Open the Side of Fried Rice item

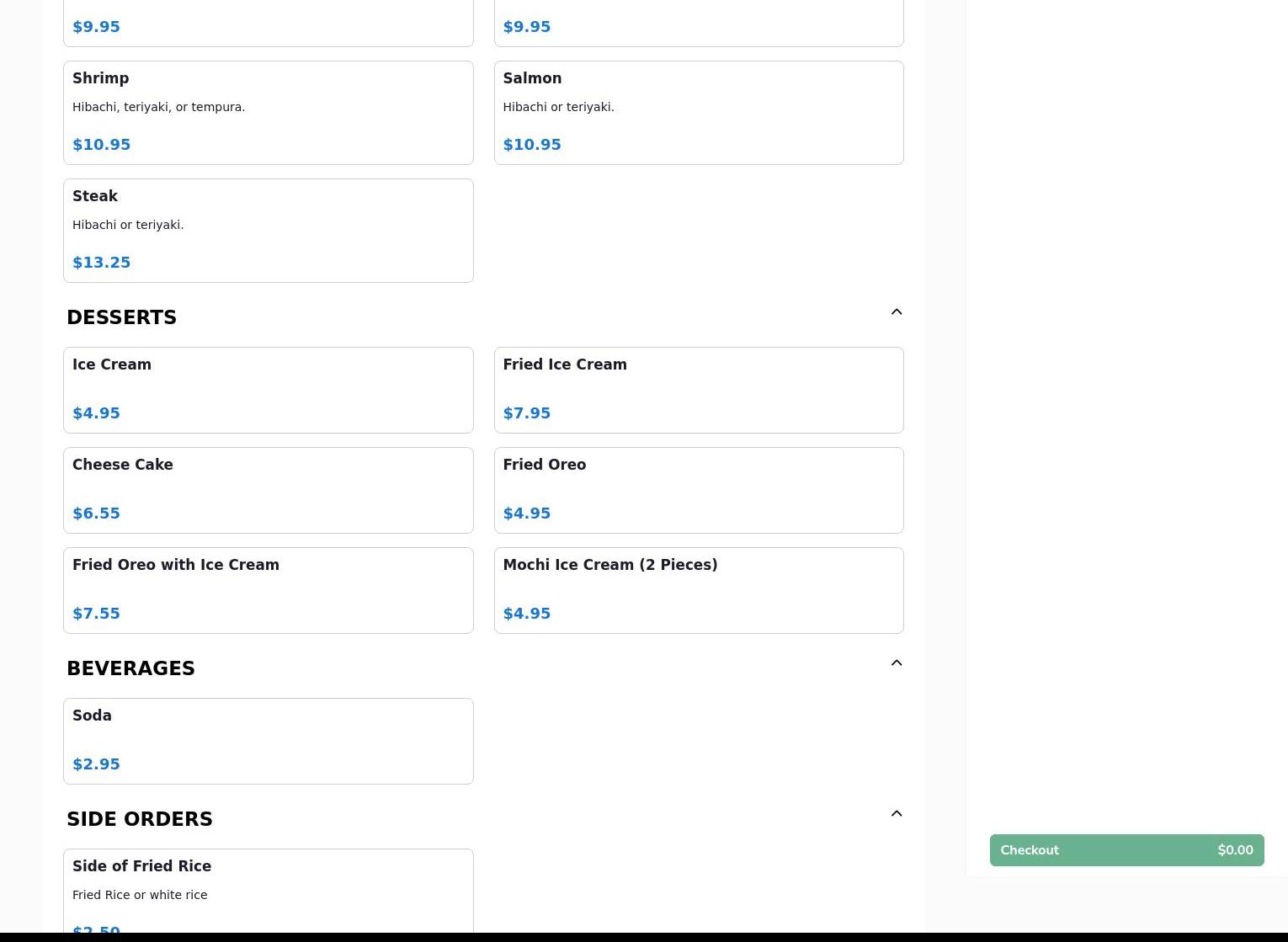[269, 891]
